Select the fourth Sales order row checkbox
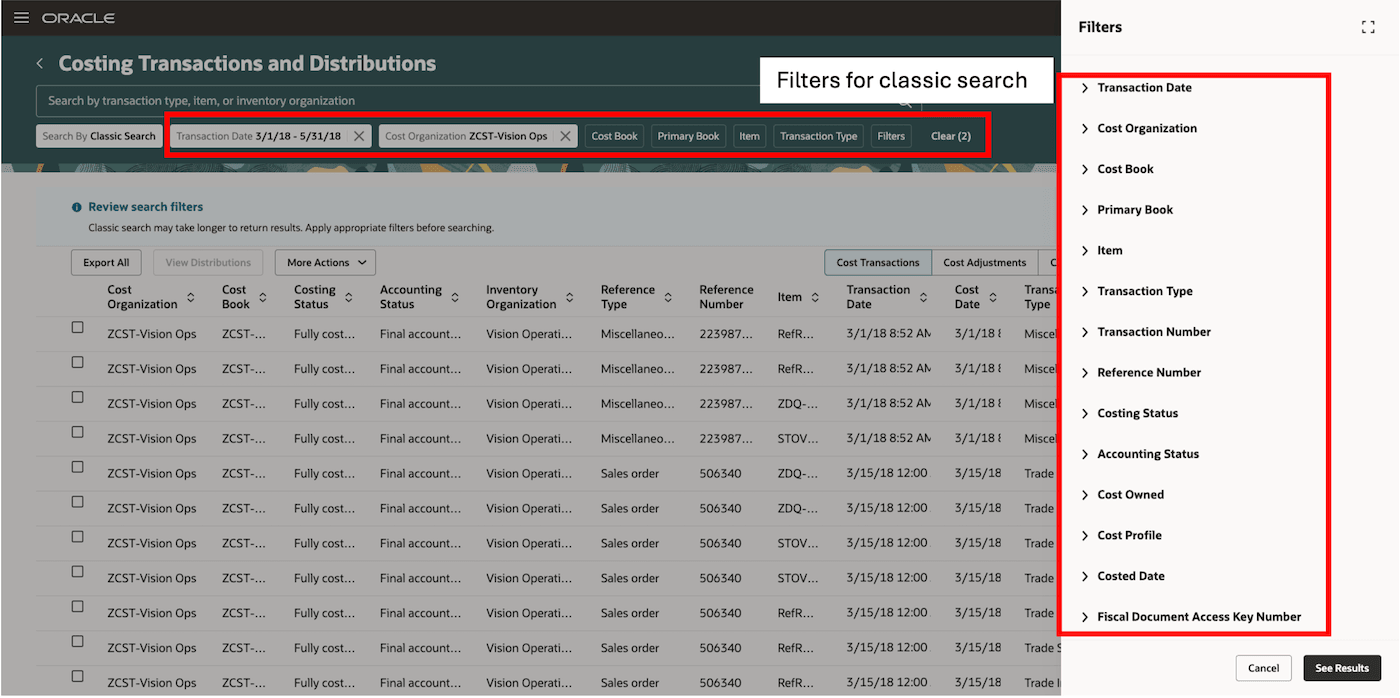This screenshot has height=698, width=1400. point(78,571)
